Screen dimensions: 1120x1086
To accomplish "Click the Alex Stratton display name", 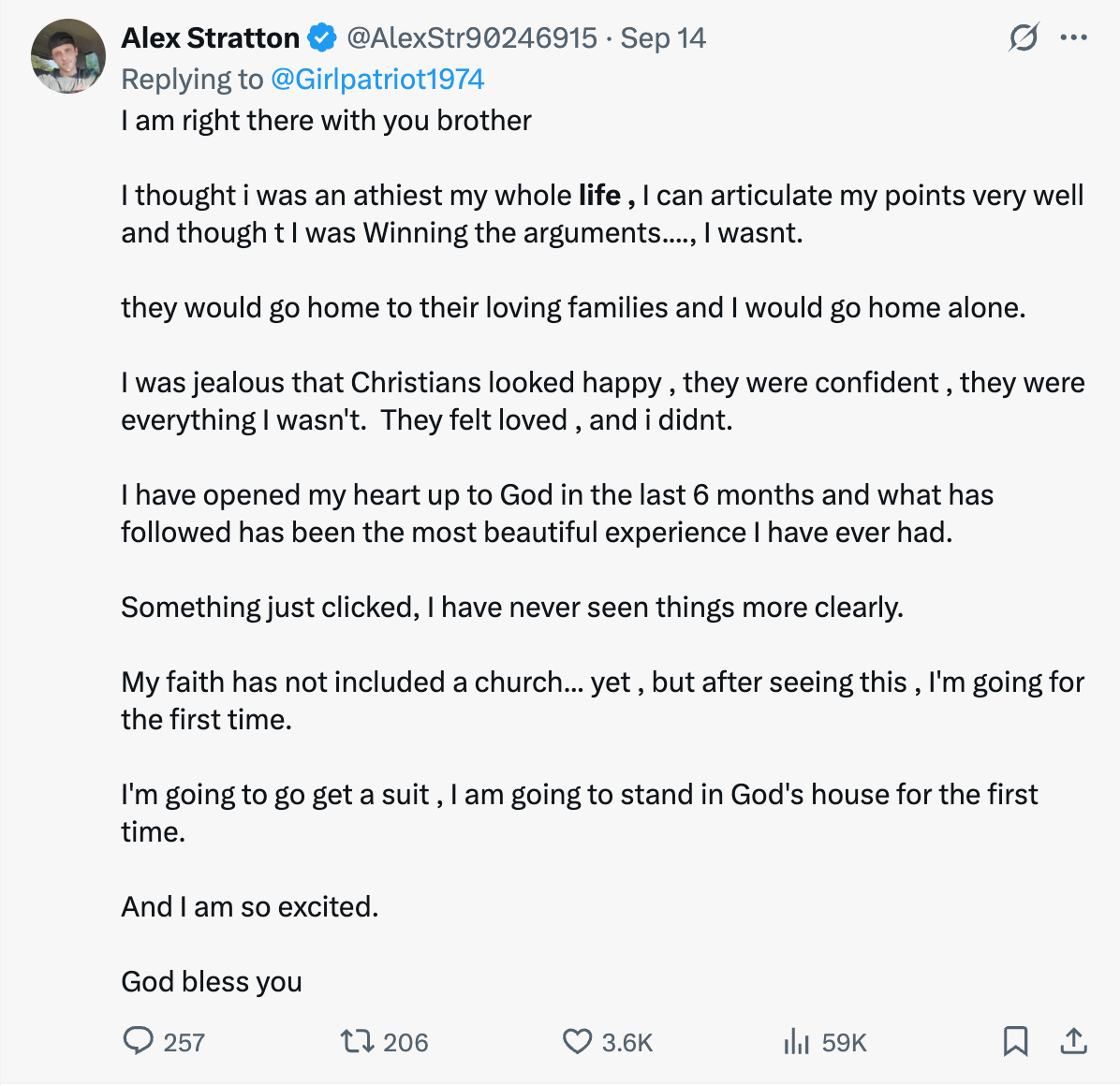I will coord(210,38).
